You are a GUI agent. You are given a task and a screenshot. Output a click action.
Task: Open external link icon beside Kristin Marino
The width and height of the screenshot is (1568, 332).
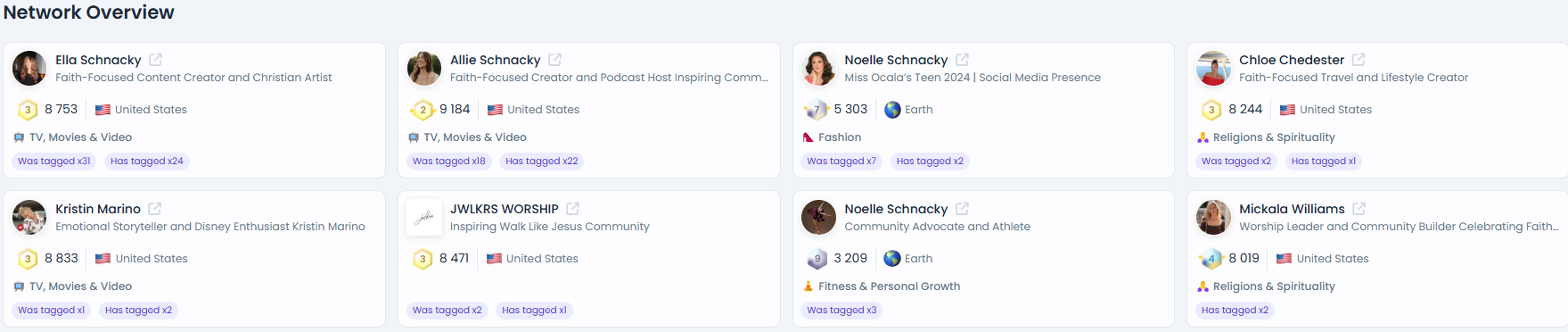point(154,209)
